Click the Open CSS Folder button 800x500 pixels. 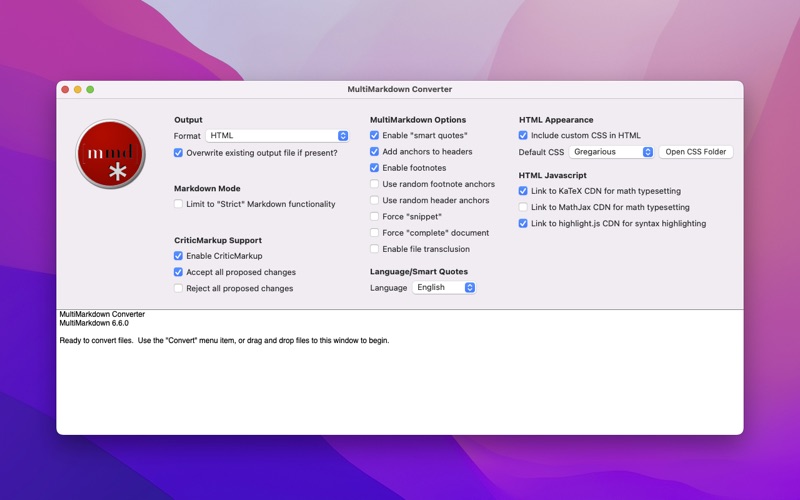pyautogui.click(x=696, y=152)
